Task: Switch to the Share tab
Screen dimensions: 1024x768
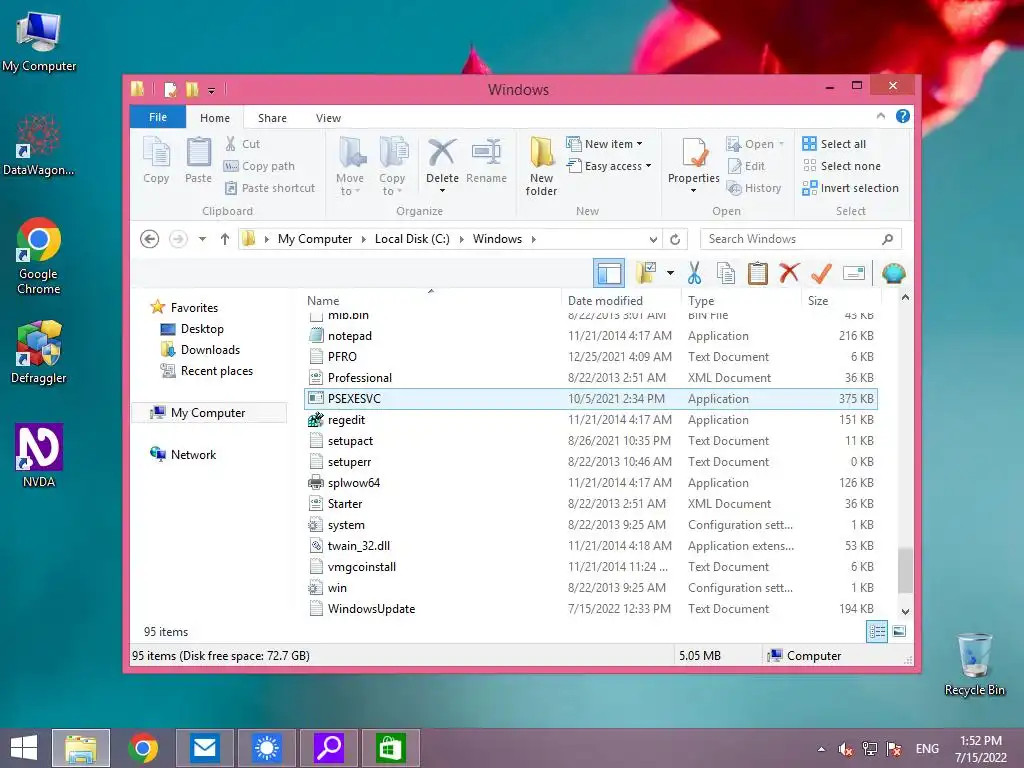Action: (x=272, y=118)
